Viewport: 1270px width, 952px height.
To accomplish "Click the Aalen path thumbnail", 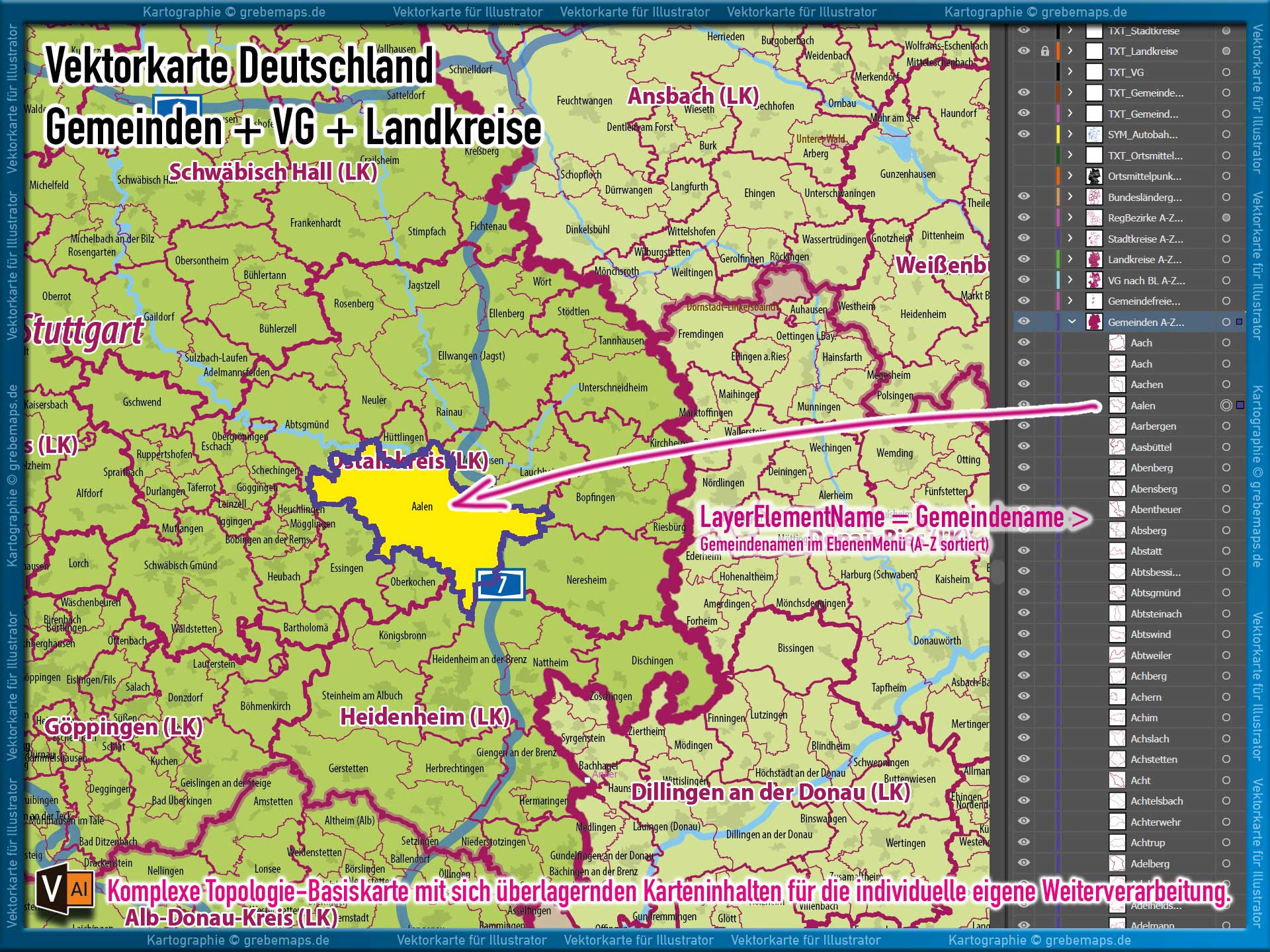I will [x=1117, y=405].
